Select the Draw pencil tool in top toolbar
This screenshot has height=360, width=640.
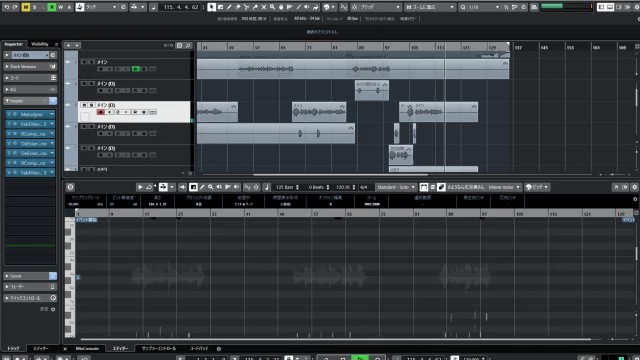(x=229, y=7)
